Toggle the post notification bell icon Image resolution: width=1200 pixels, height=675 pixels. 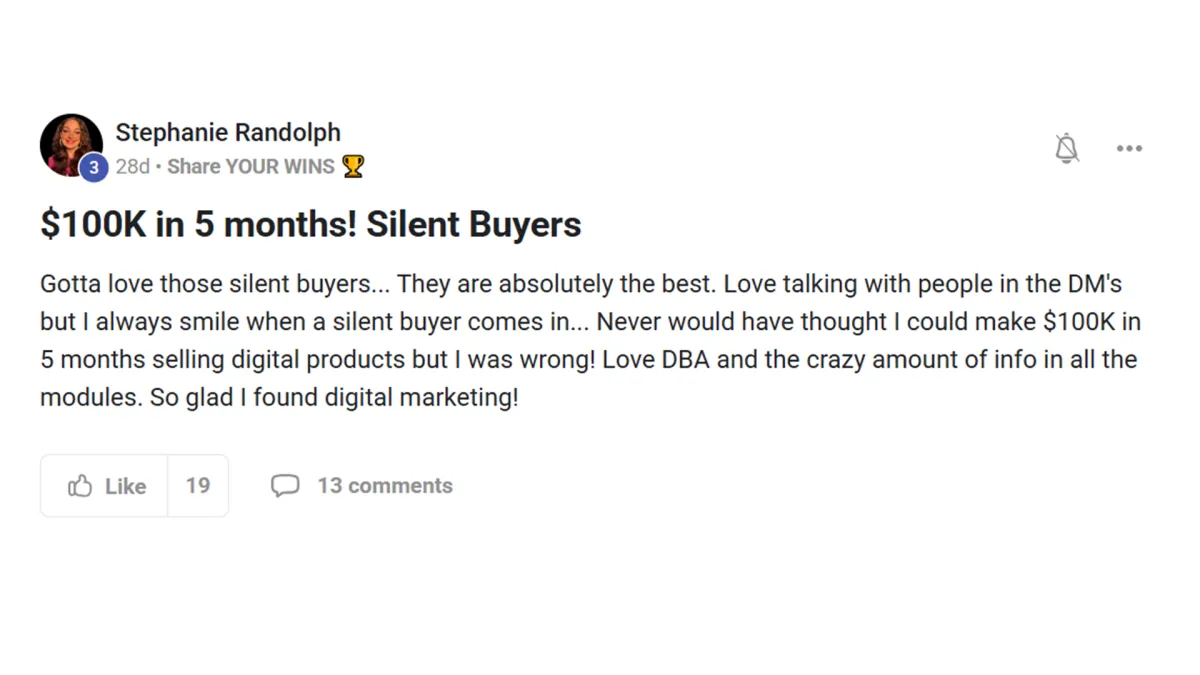[1067, 149]
